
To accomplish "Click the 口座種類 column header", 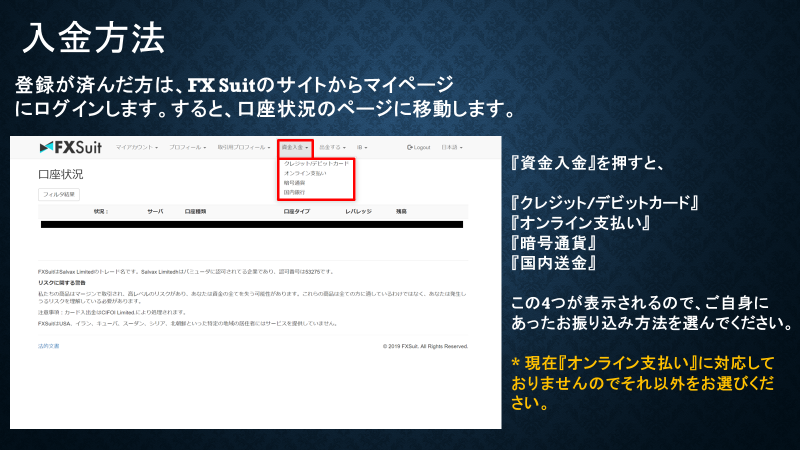I will click(195, 211).
